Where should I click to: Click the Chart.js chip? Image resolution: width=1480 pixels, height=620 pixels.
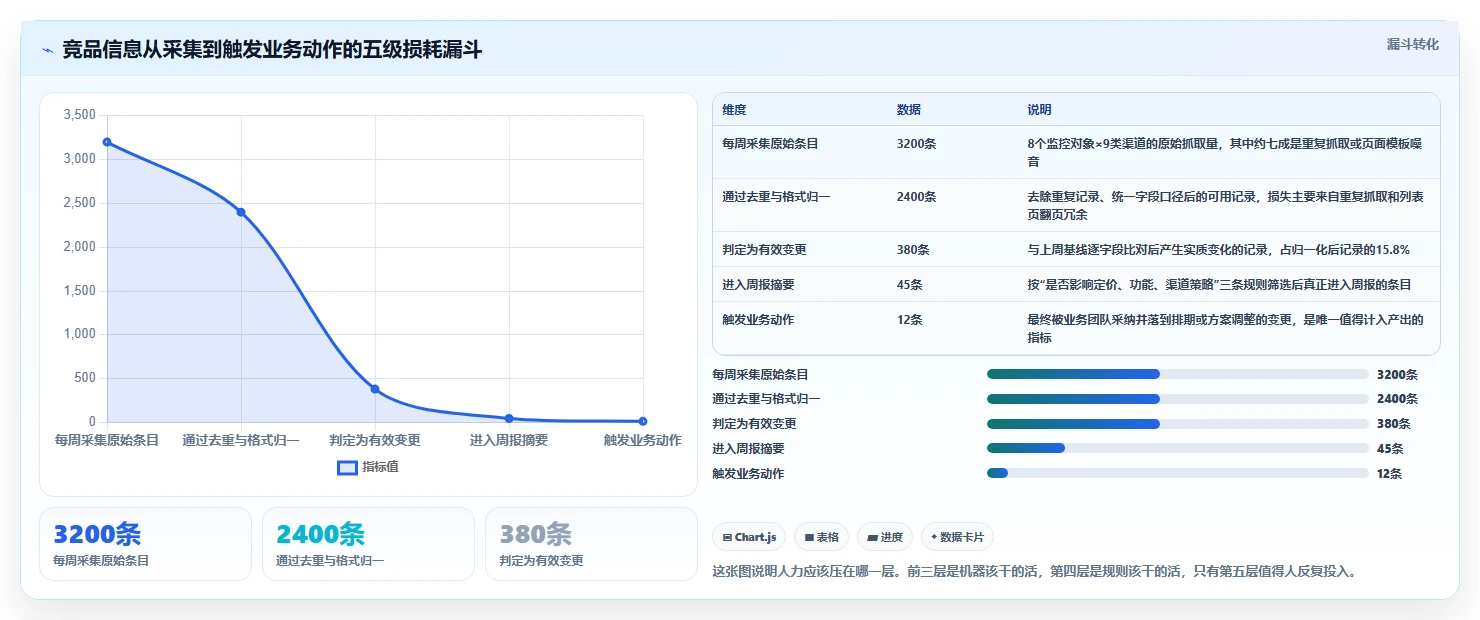[x=749, y=537]
